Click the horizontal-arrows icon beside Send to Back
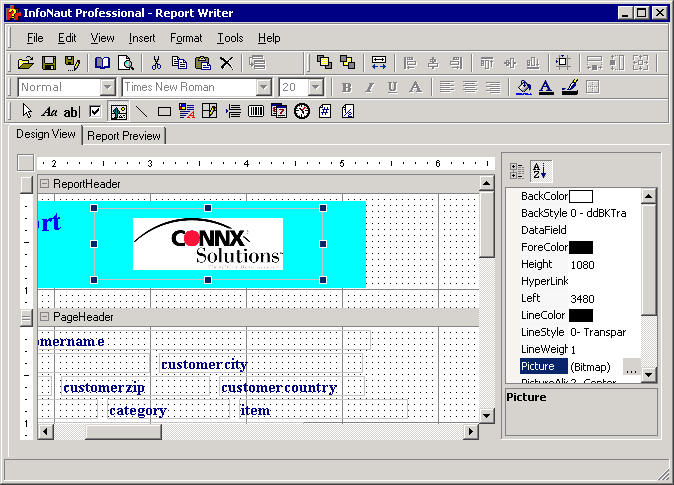This screenshot has height=485, width=674. 379,62
